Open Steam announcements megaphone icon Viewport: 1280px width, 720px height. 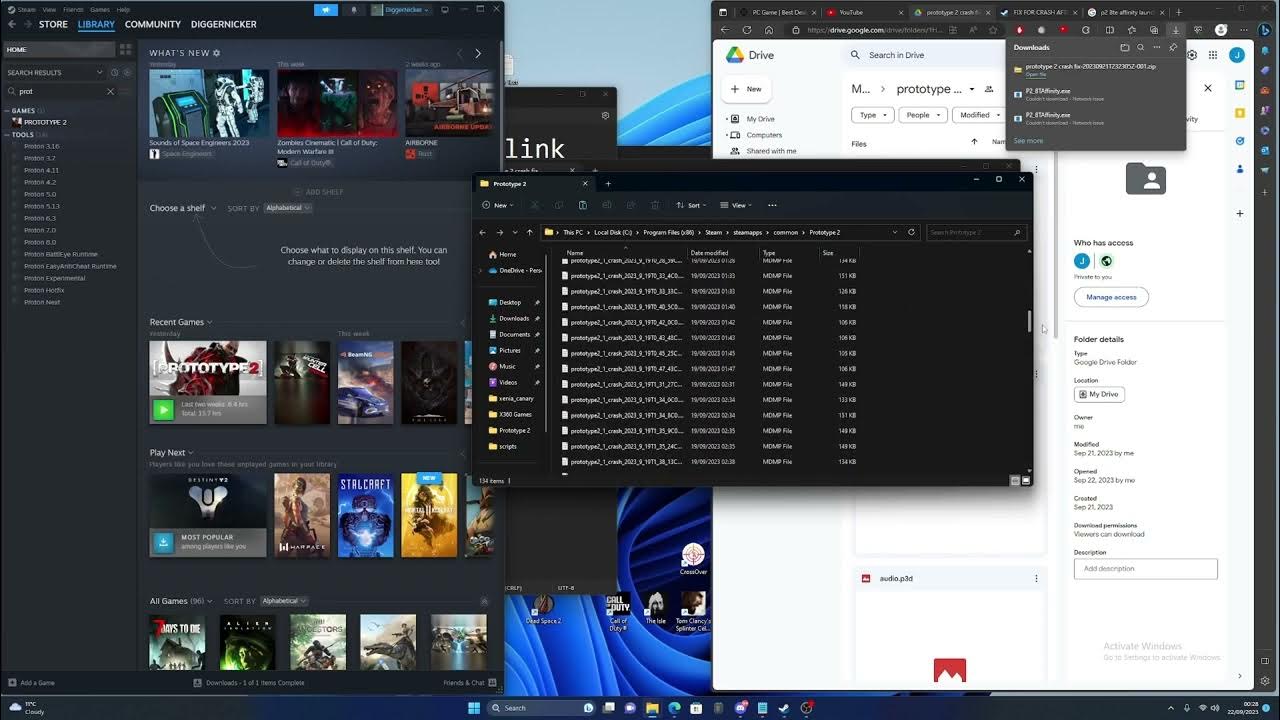coord(326,10)
